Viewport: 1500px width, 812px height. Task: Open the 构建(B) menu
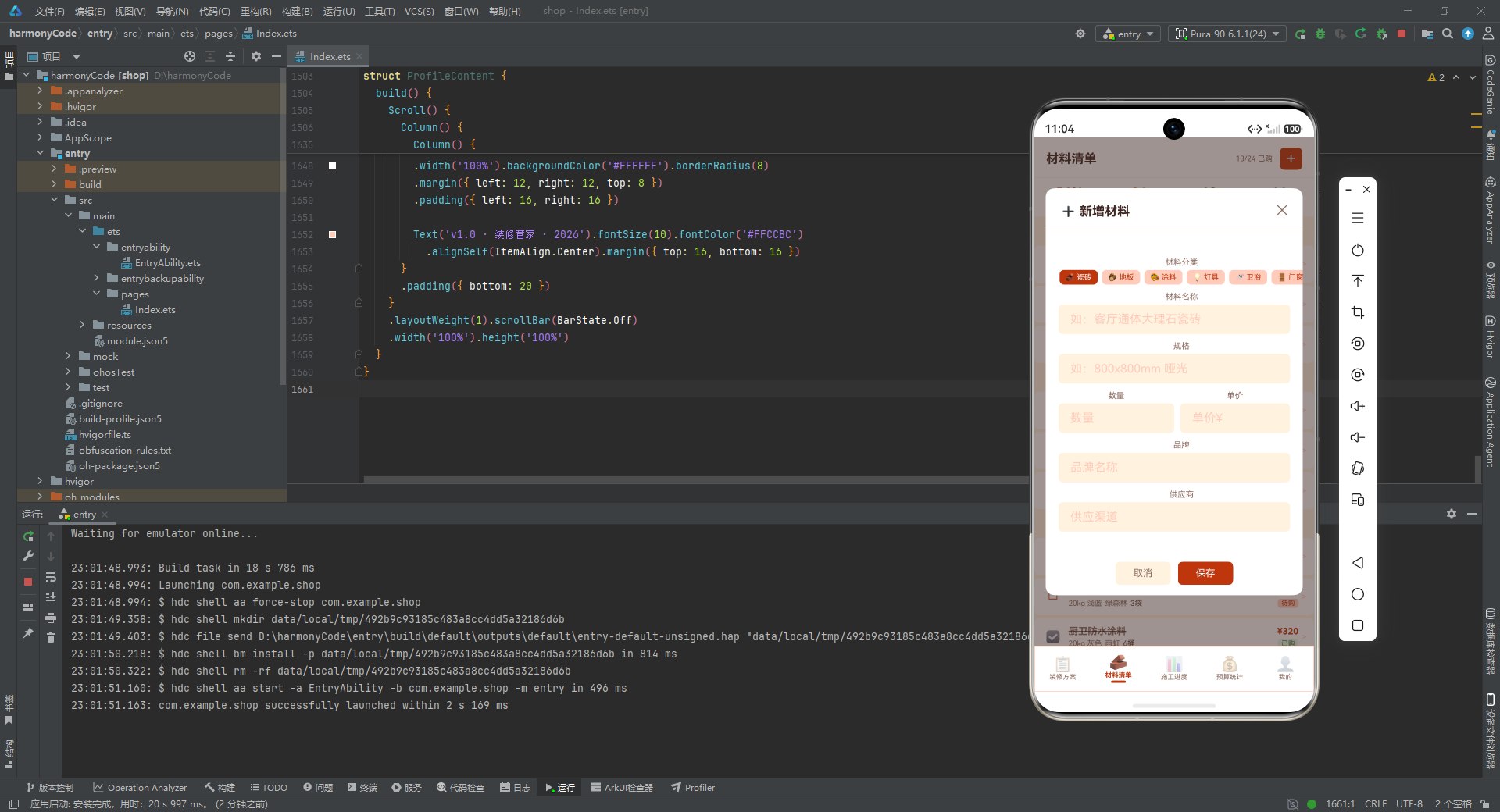(x=297, y=11)
